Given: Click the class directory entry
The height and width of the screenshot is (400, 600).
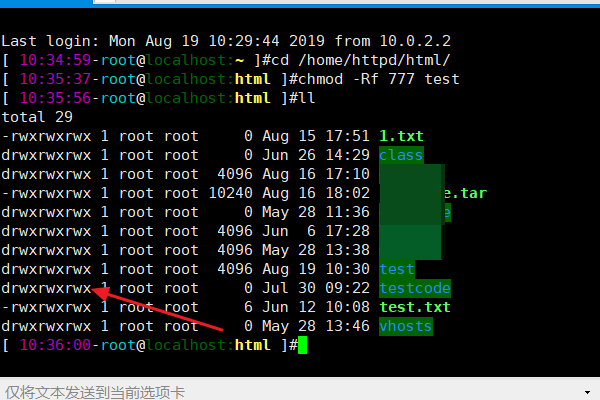Looking at the screenshot, I should 401,155.
